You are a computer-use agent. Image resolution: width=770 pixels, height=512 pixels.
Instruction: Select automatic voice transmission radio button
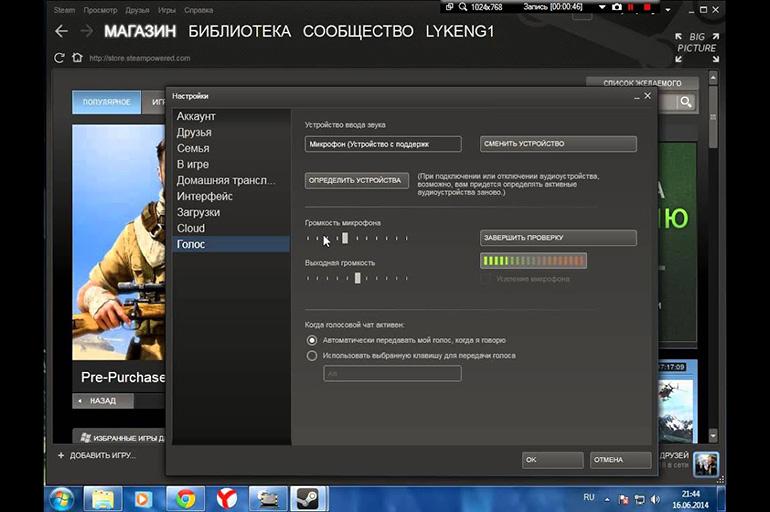pos(312,340)
